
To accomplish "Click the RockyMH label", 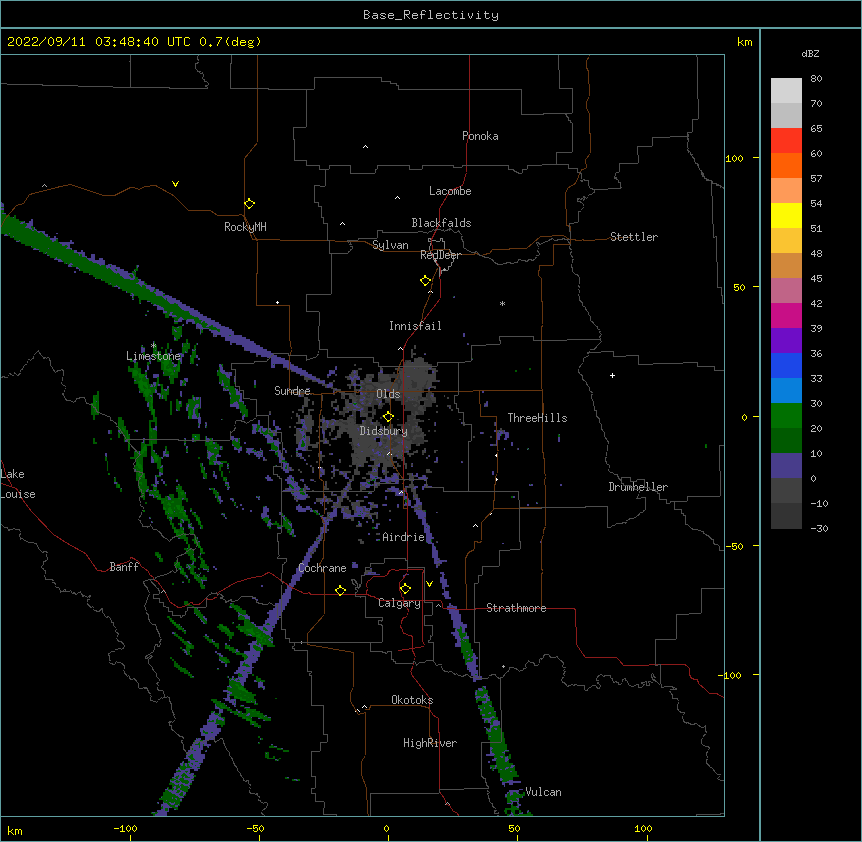I will coord(245,227).
